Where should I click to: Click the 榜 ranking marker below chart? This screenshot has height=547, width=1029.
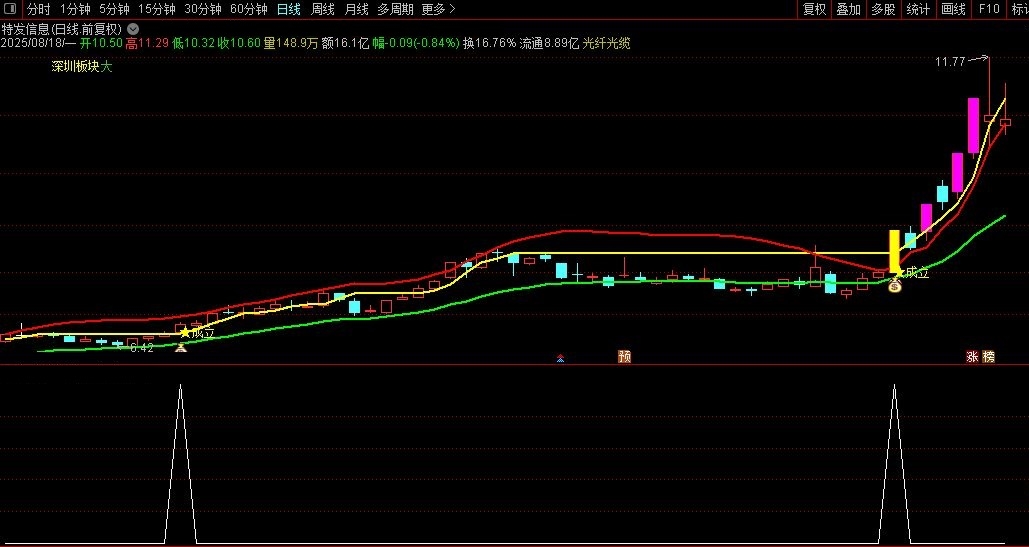[988, 357]
